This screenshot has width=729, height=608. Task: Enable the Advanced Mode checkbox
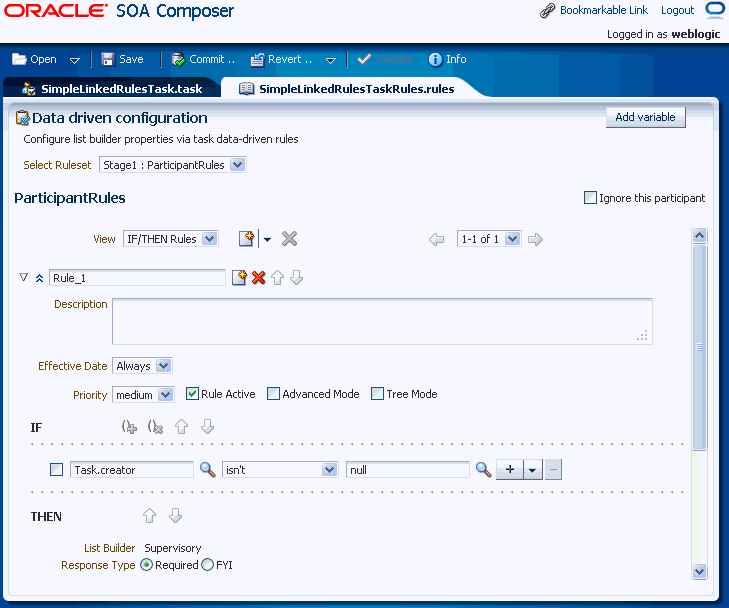point(273,394)
